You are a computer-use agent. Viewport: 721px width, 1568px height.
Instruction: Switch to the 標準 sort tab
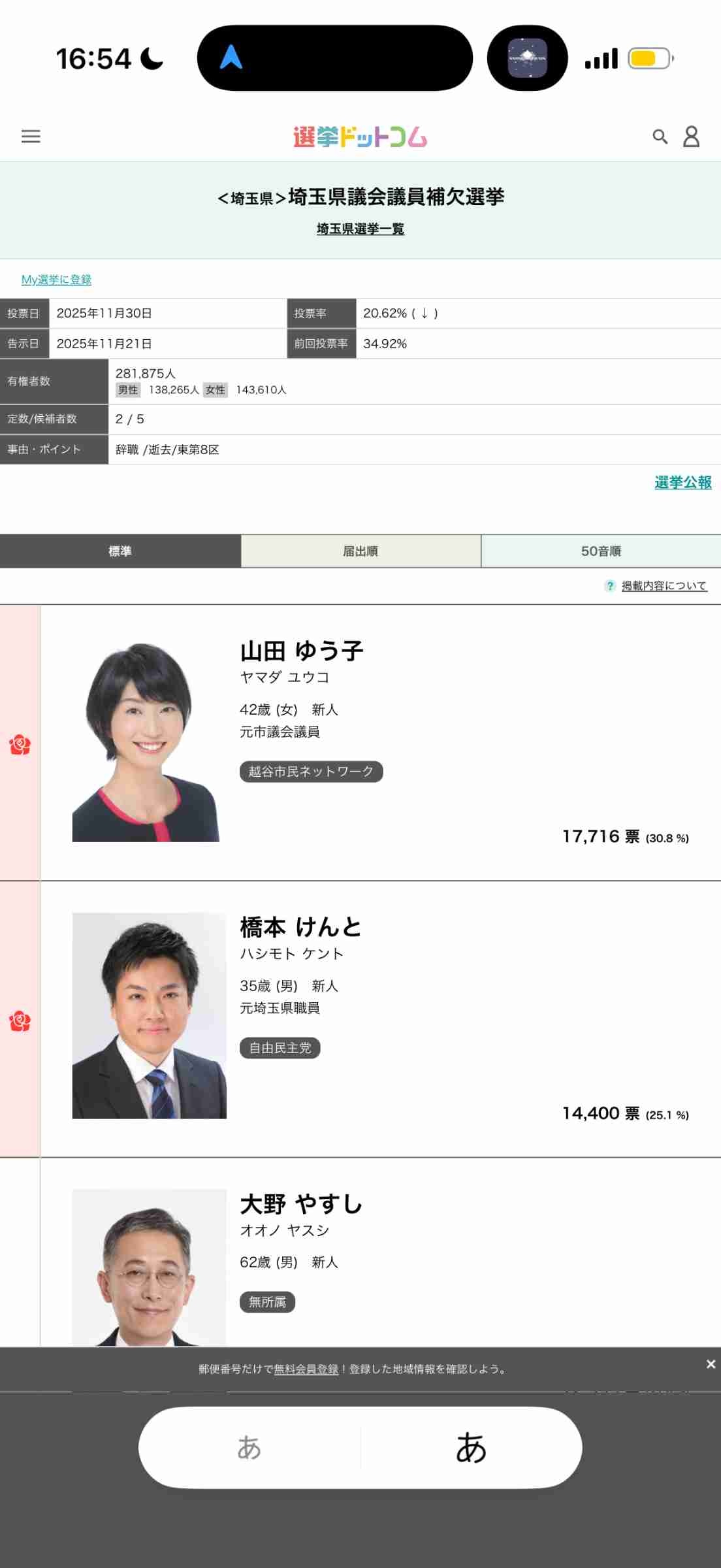coord(120,551)
